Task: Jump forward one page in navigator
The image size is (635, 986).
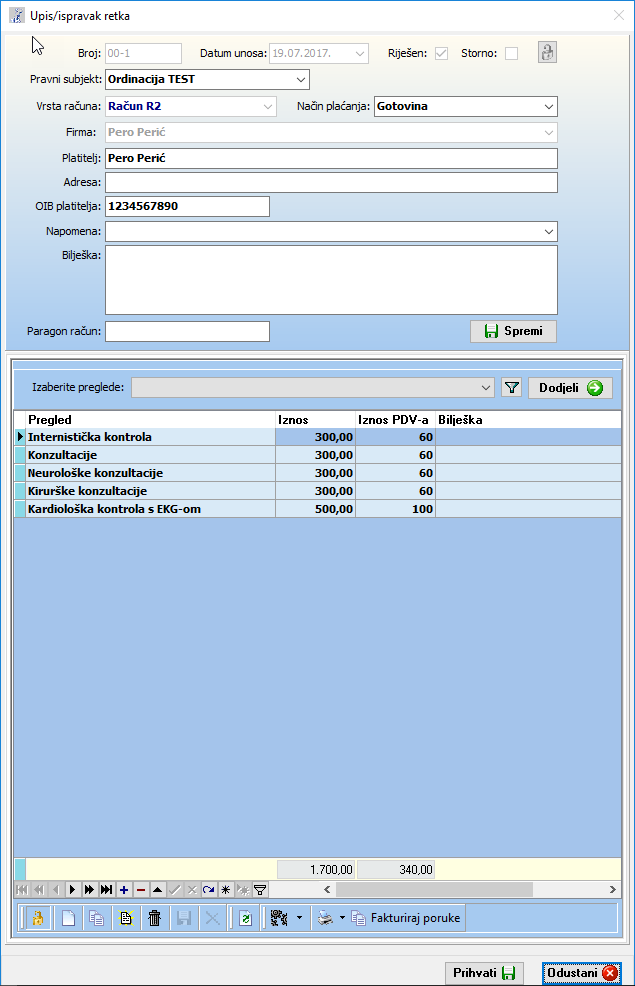Action: coord(90,889)
